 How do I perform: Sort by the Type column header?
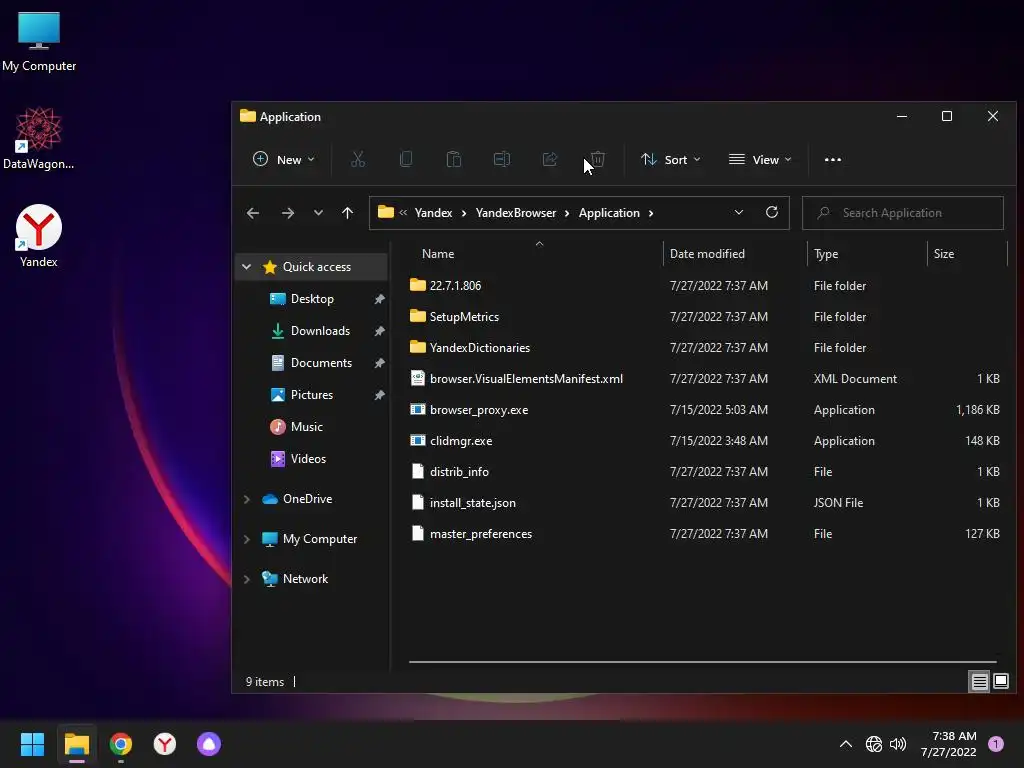pyautogui.click(x=867, y=253)
